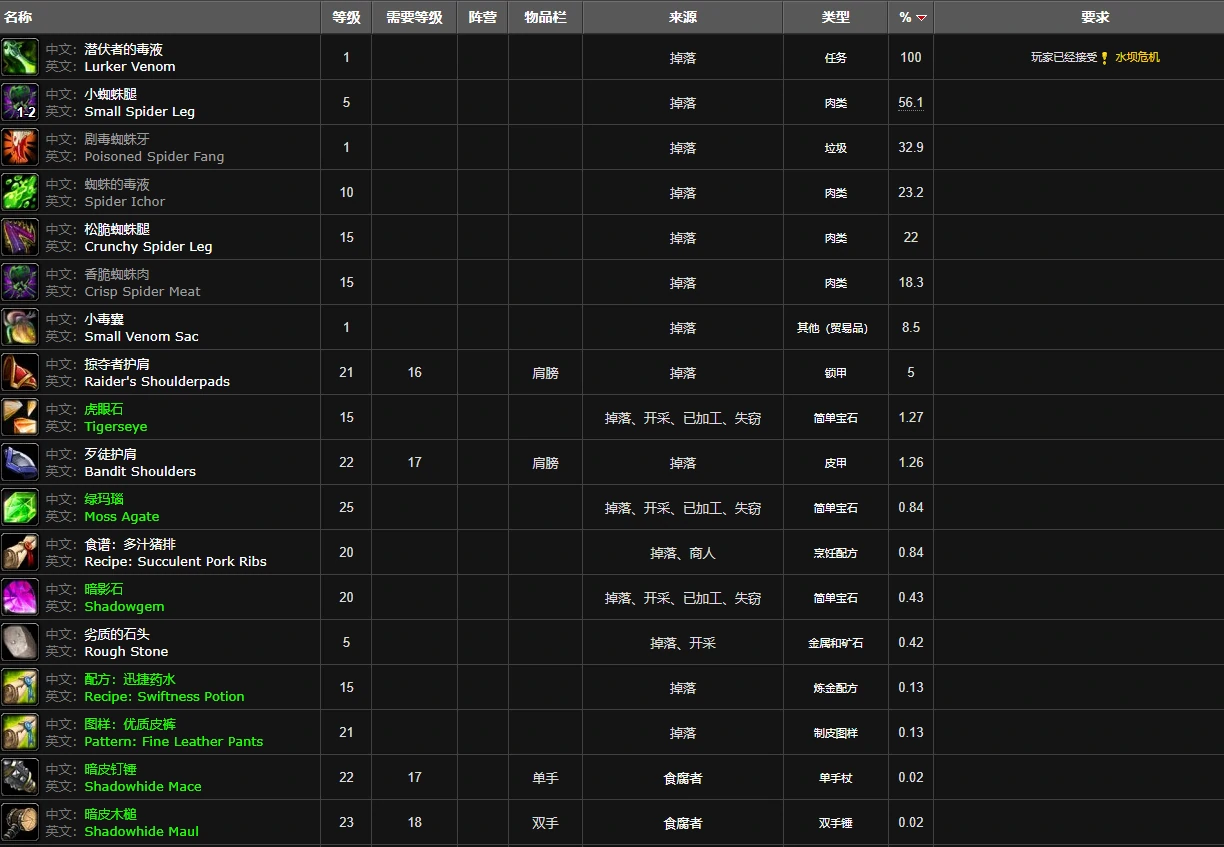Click the Bandit Shoulders item icon
Image resolution: width=1224 pixels, height=847 pixels.
(x=20, y=462)
